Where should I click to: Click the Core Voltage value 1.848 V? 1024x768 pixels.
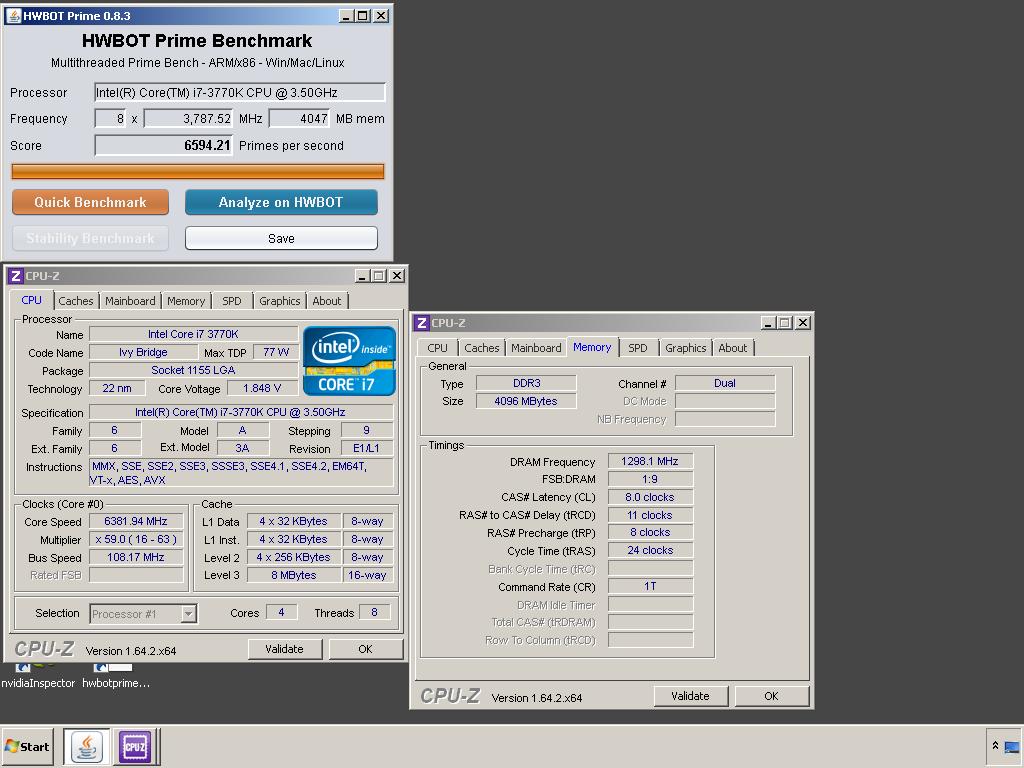click(262, 389)
